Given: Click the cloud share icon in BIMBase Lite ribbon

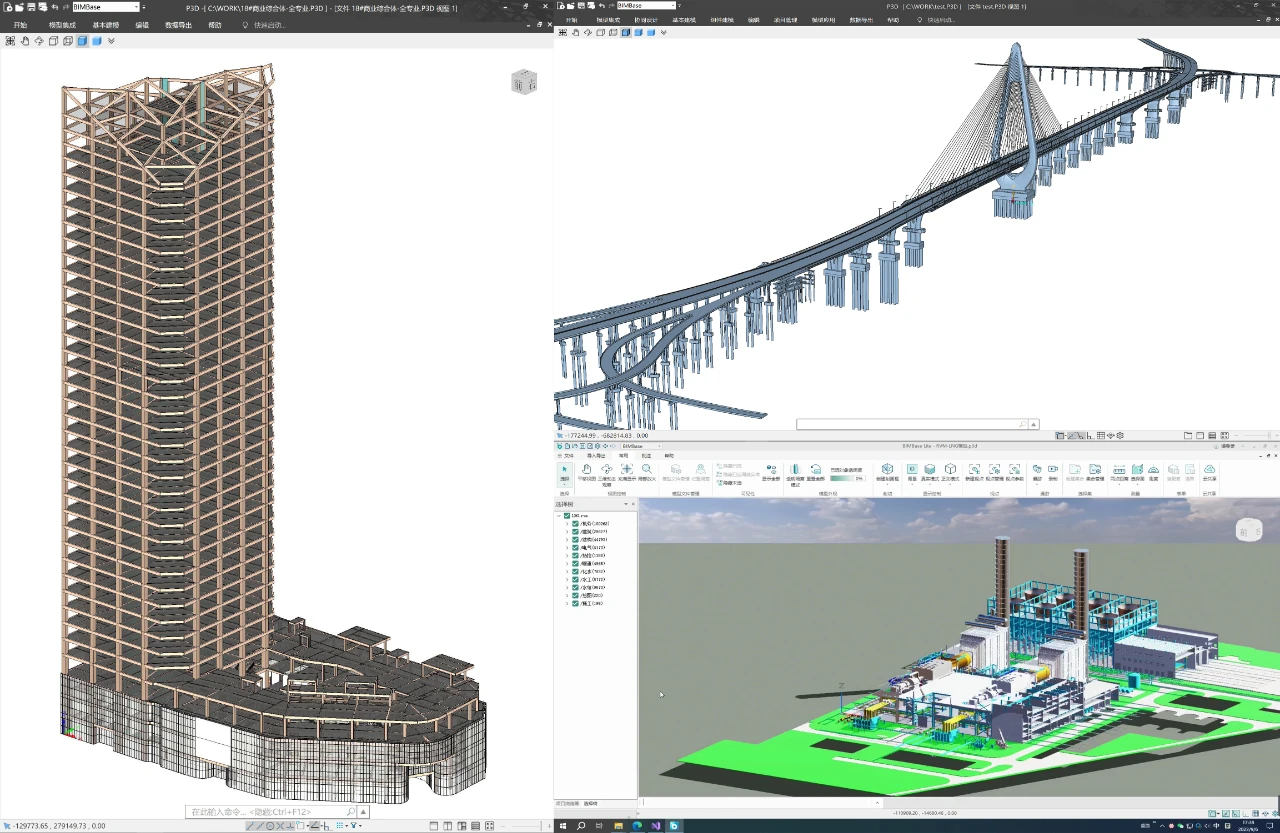Looking at the screenshot, I should click(x=1209, y=471).
